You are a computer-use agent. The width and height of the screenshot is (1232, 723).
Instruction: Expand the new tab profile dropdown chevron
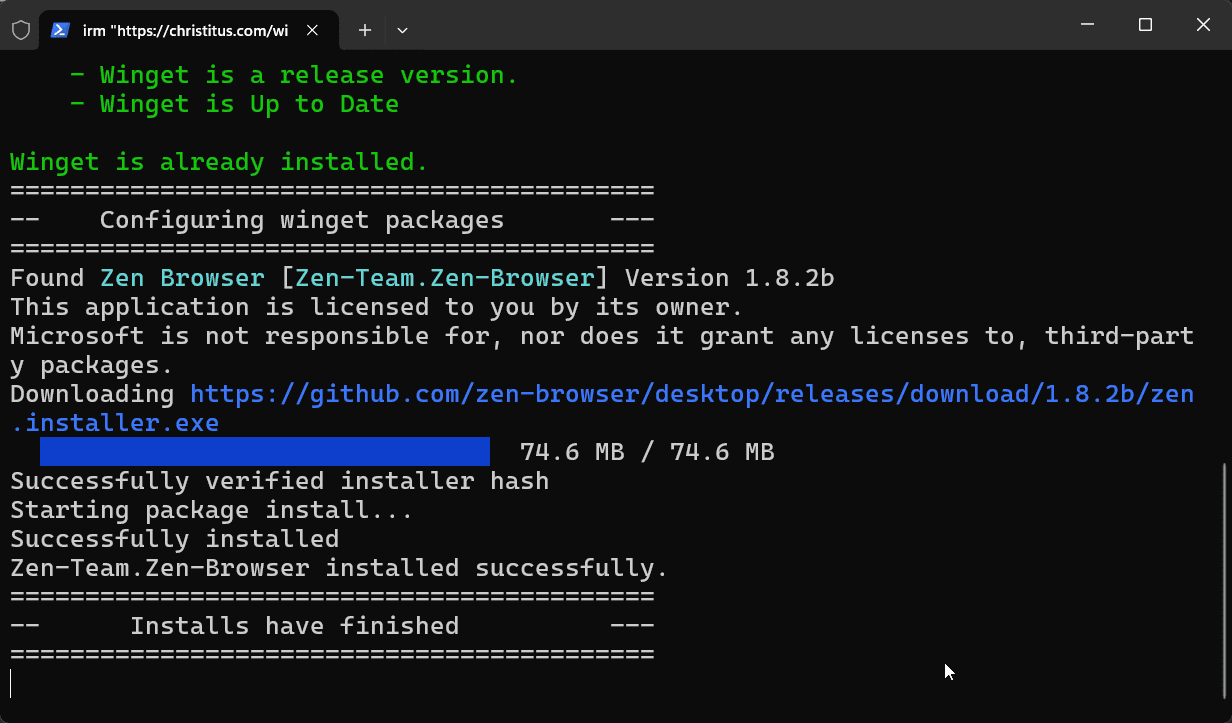pos(402,30)
